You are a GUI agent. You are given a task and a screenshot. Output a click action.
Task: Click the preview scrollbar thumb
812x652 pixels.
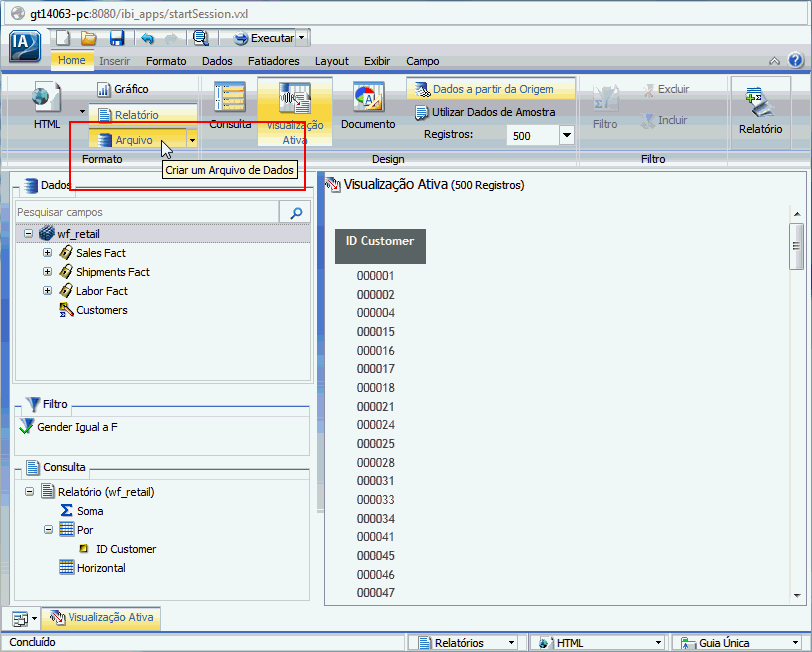click(796, 247)
